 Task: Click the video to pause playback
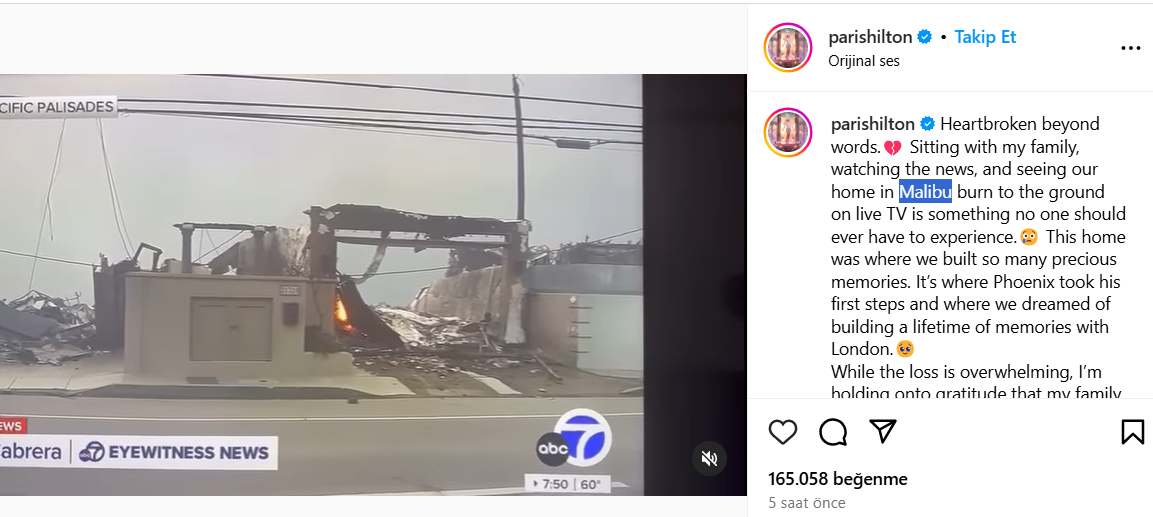coord(321,285)
